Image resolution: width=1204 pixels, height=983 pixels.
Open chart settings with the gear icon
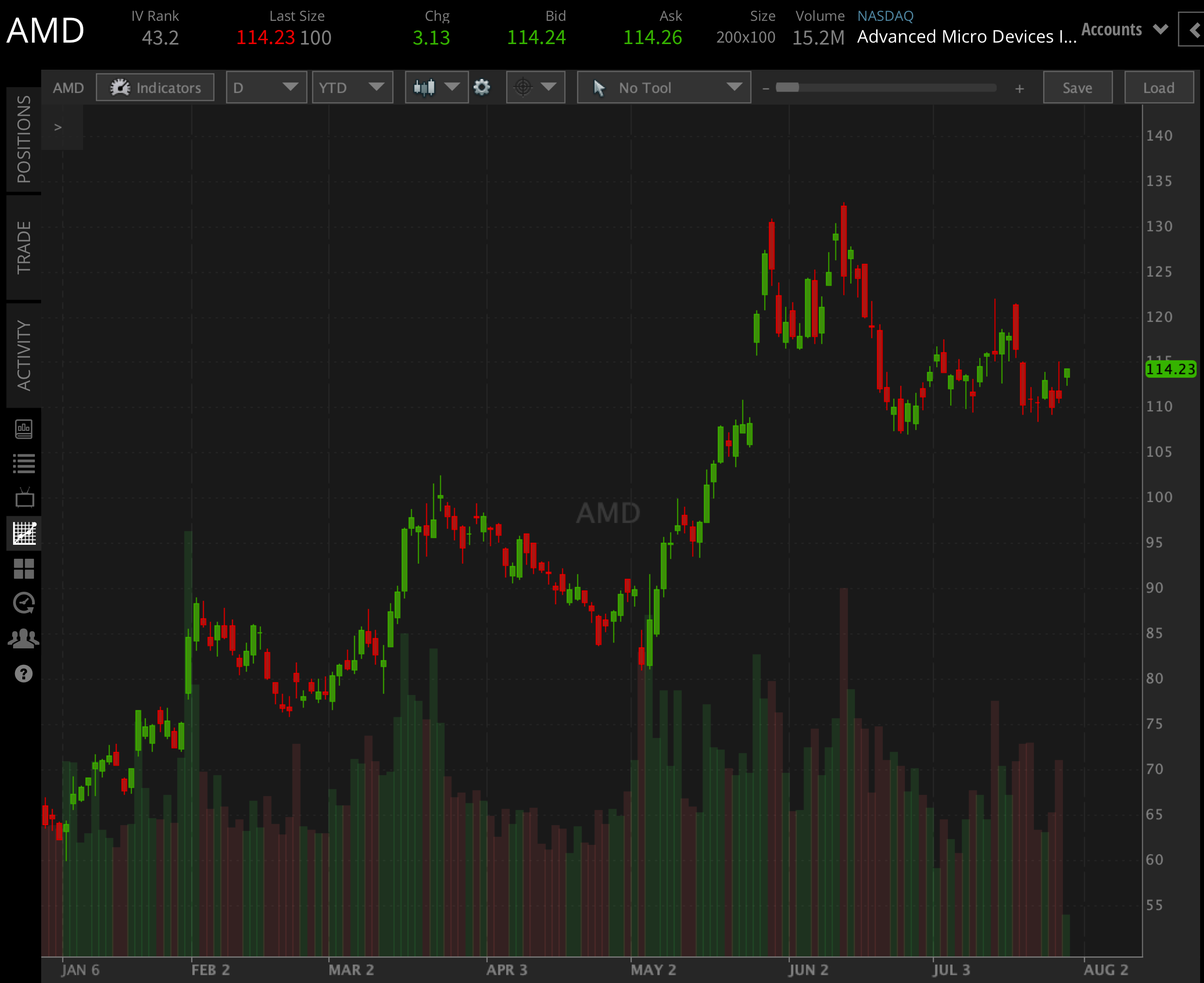[482, 87]
